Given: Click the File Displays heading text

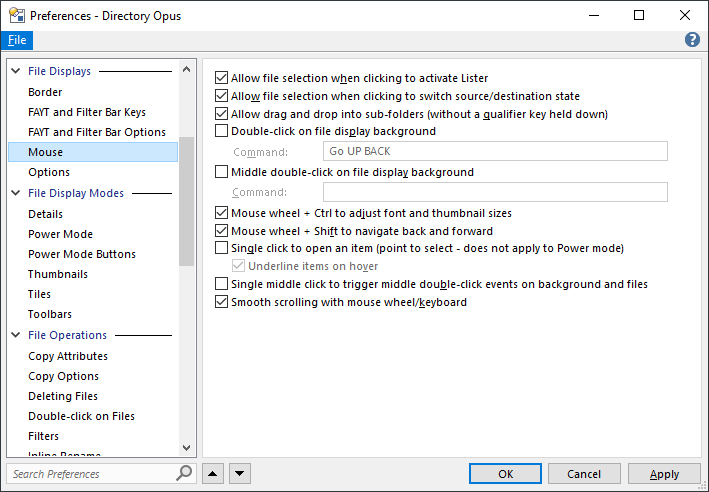Looking at the screenshot, I should tap(59, 71).
